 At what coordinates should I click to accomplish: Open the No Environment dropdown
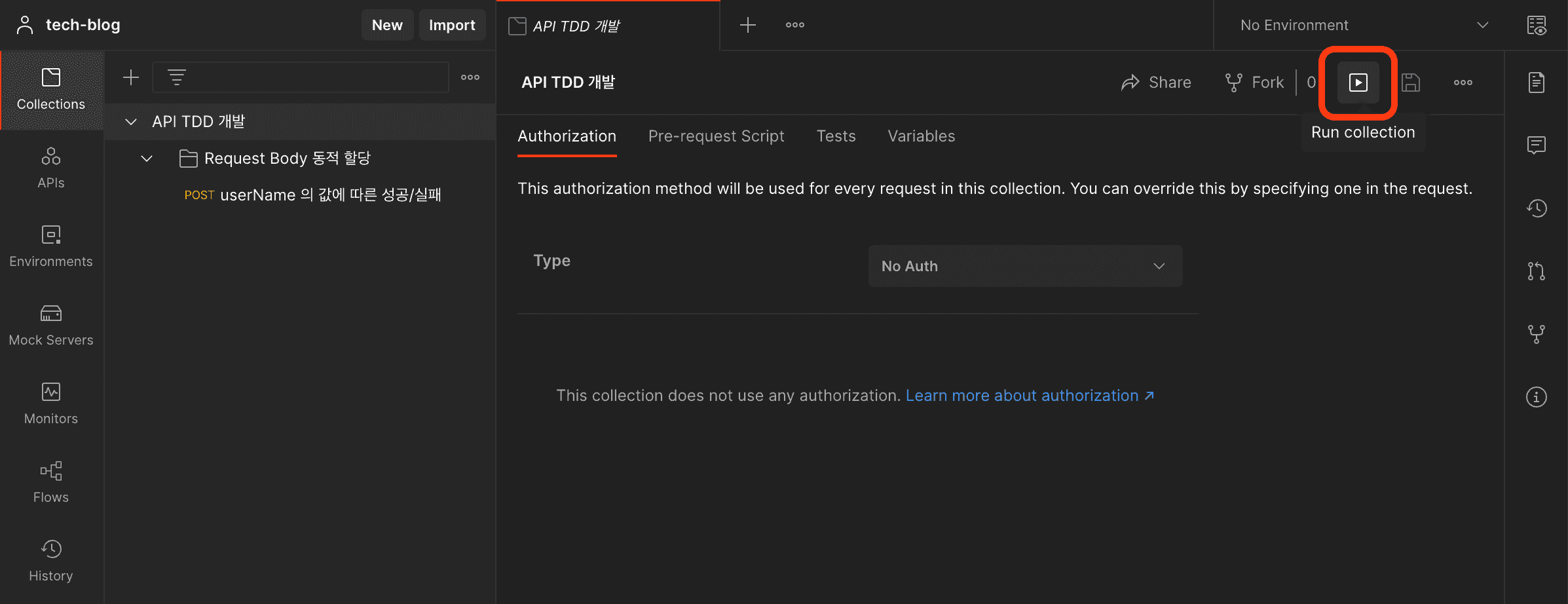[1364, 26]
